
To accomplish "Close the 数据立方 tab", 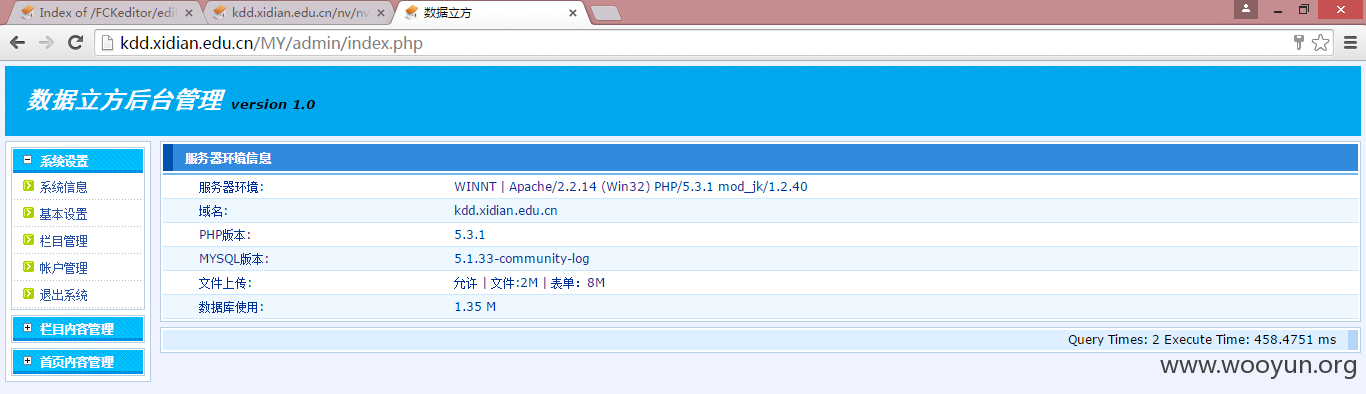I will [x=572, y=13].
